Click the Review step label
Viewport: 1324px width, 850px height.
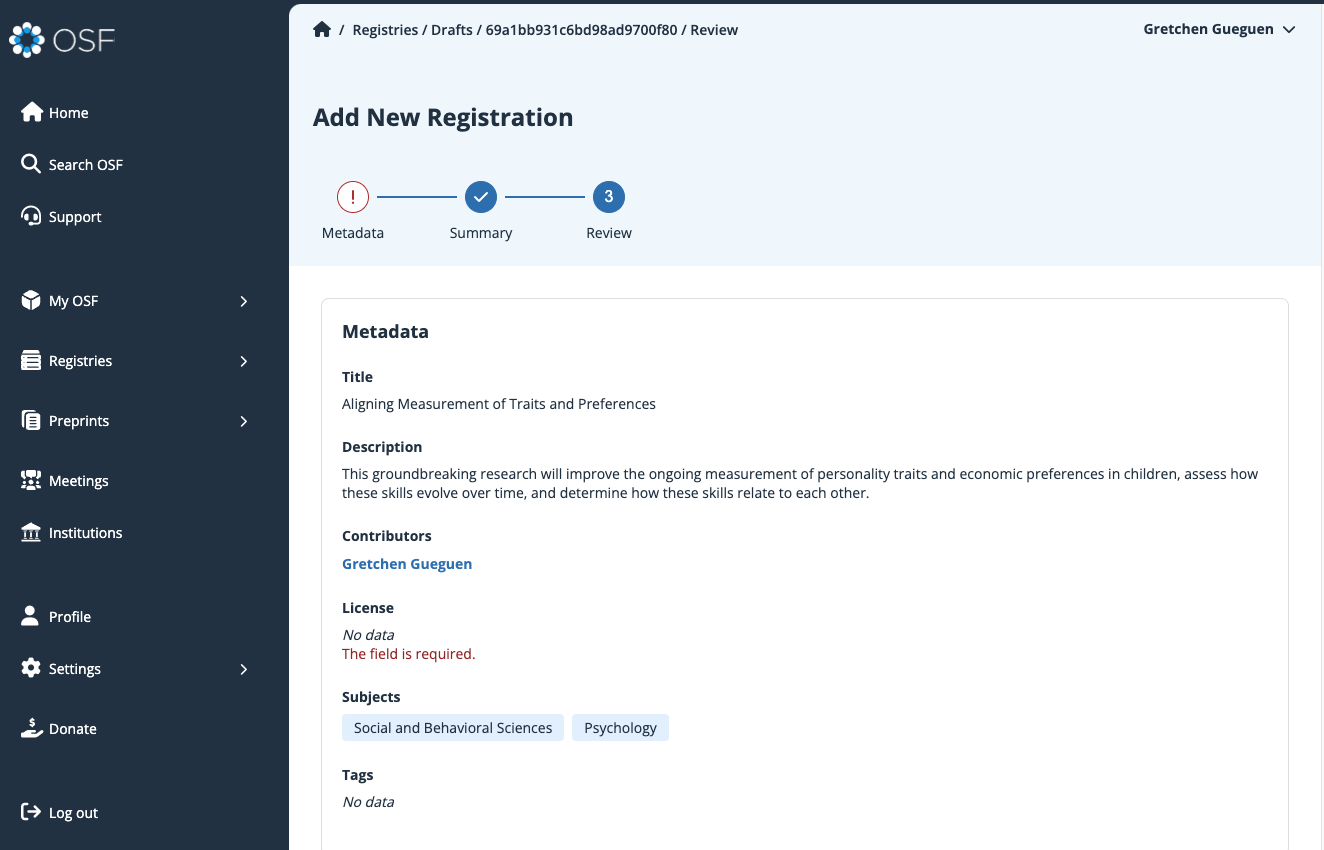609,233
